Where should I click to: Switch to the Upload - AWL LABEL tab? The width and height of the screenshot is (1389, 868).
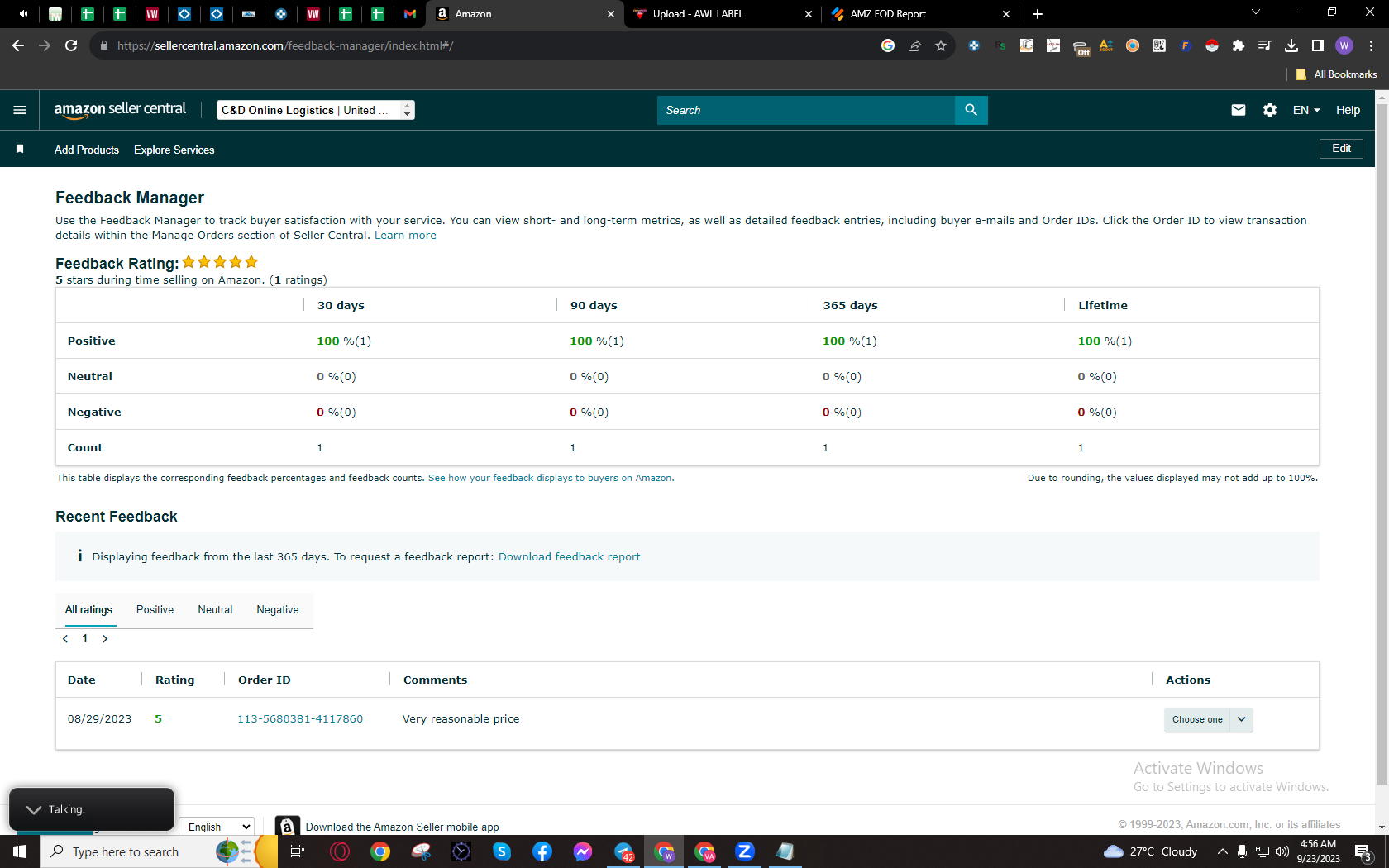[721, 14]
